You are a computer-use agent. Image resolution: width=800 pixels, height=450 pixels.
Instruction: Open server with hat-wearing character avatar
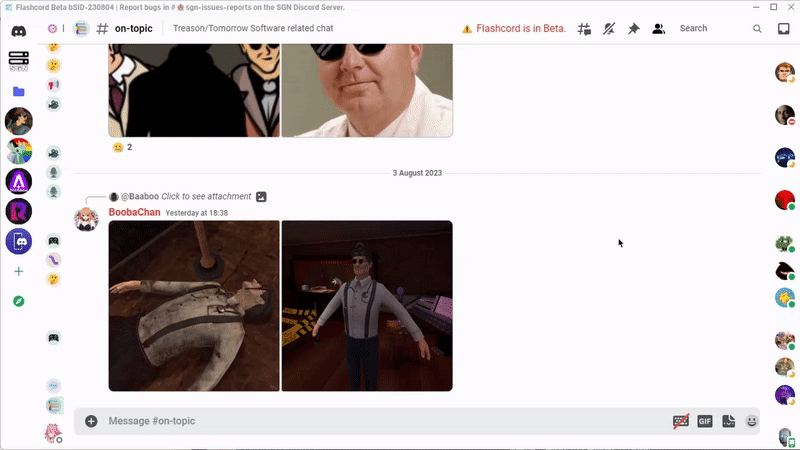tap(19, 121)
